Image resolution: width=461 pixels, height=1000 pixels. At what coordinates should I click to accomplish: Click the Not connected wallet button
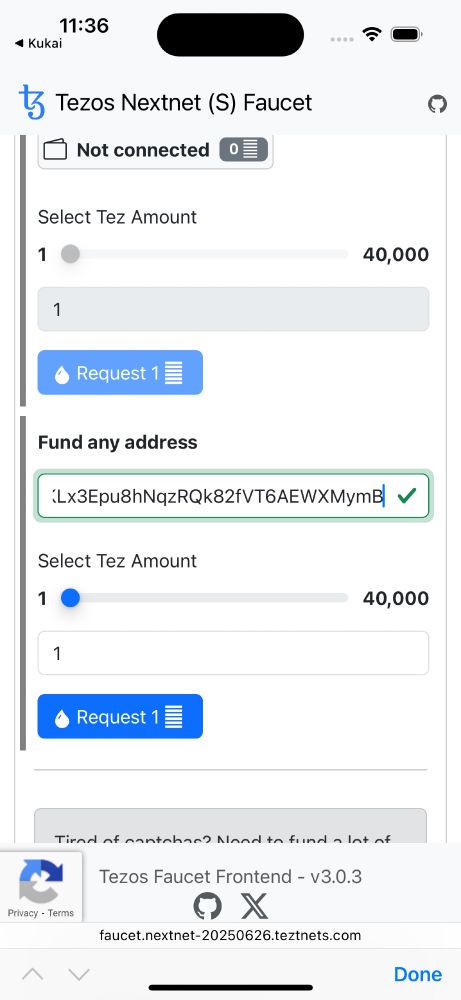tap(155, 151)
